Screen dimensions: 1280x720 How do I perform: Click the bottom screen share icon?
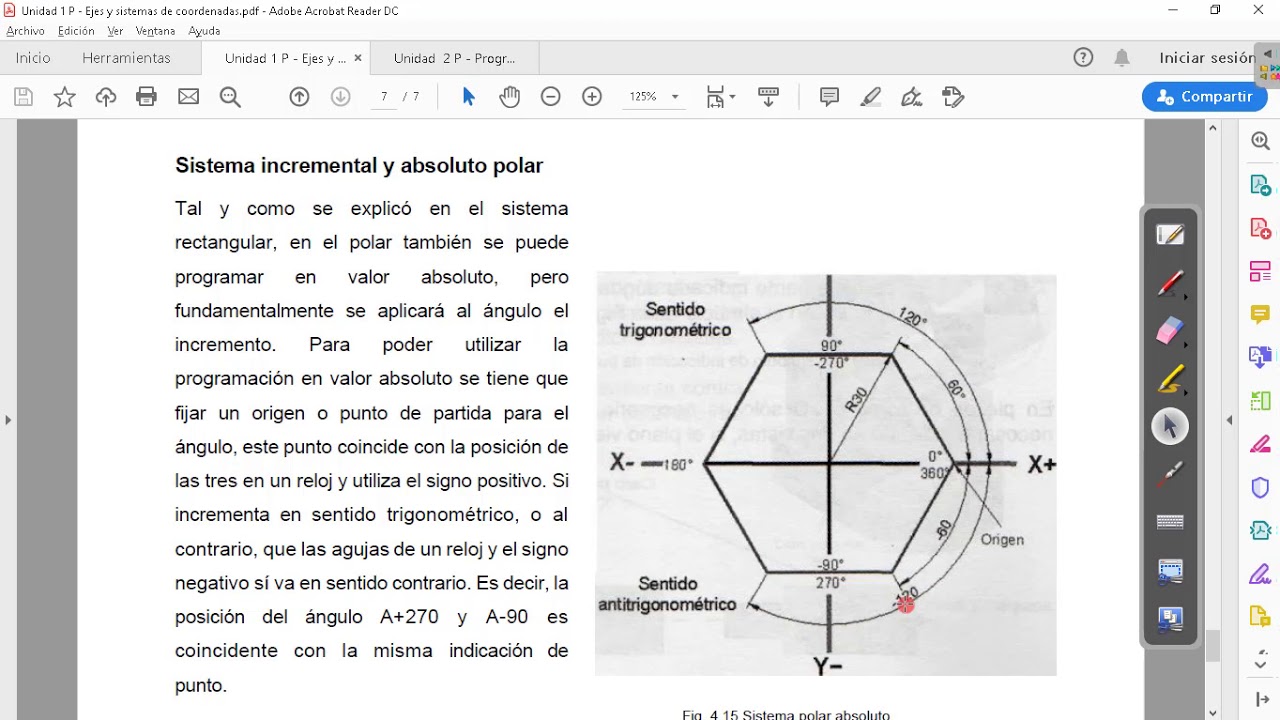pyautogui.click(x=1170, y=620)
